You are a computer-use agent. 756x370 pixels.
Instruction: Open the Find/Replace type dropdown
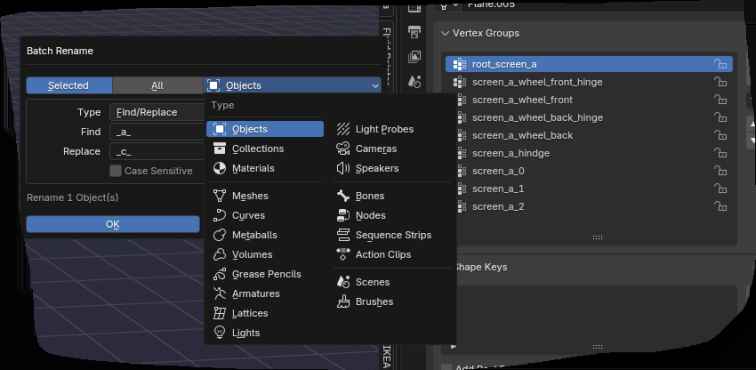coord(157,112)
